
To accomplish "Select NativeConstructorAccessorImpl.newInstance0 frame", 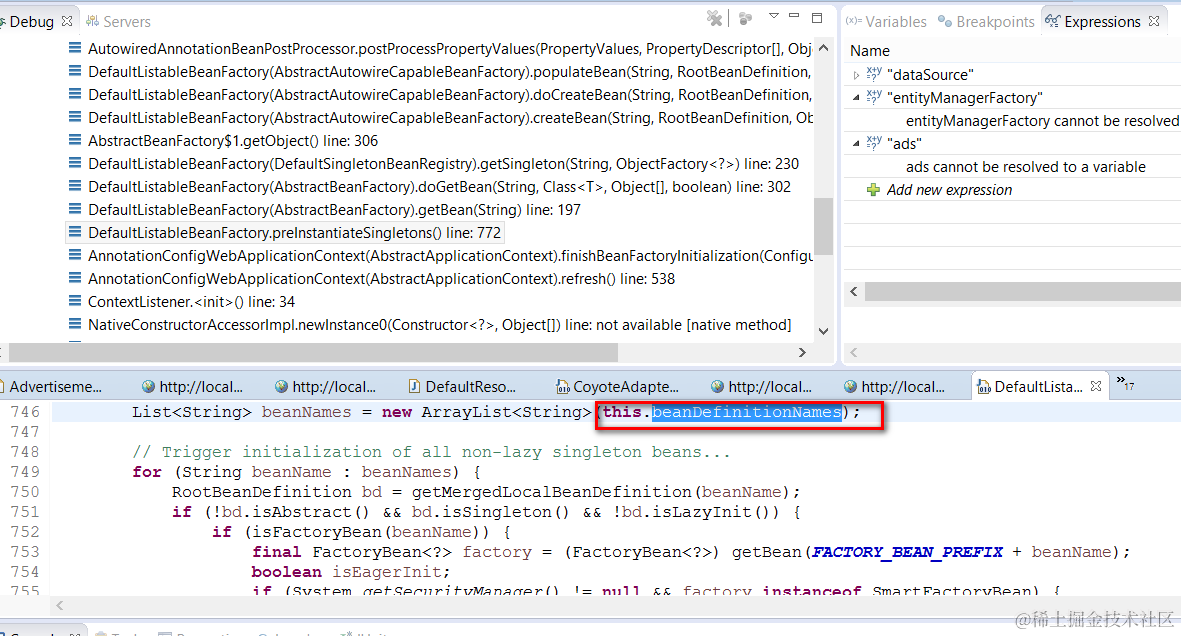I will pyautogui.click(x=439, y=325).
